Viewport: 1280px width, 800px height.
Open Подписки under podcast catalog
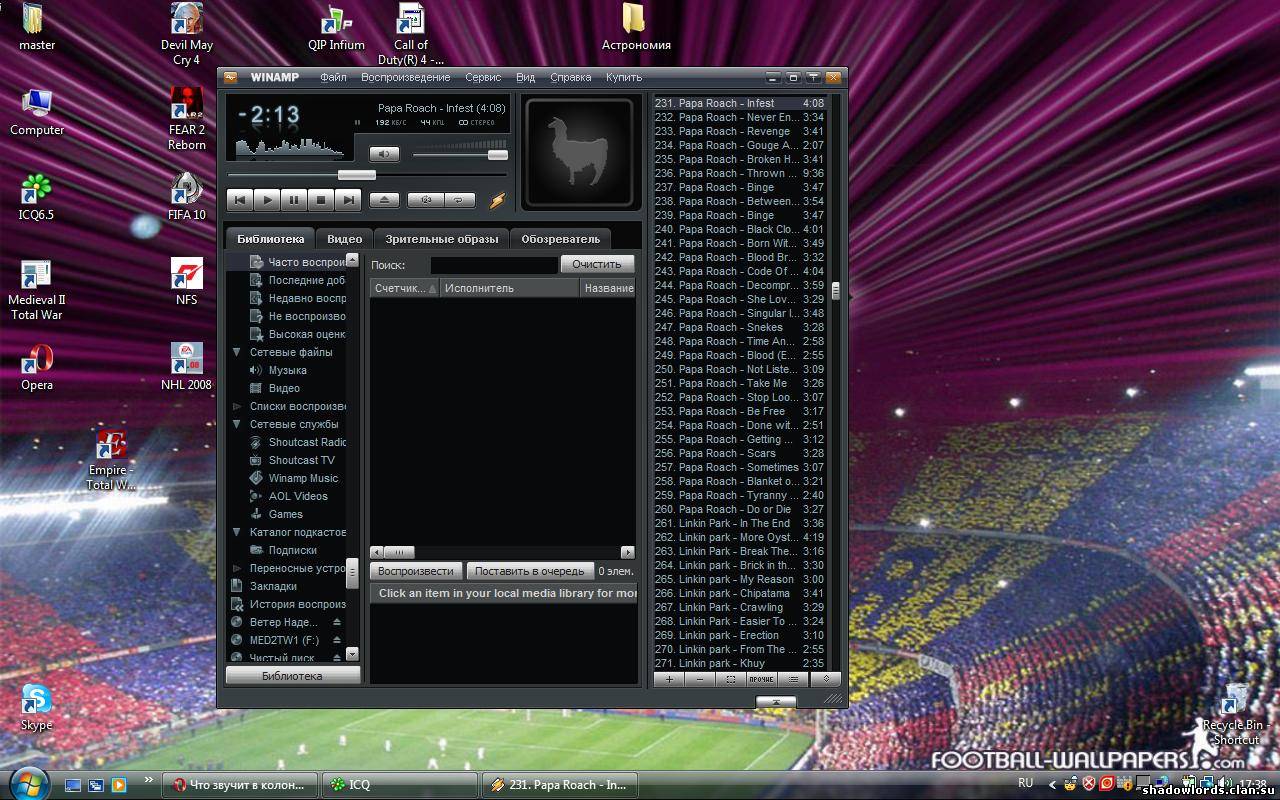(x=283, y=550)
